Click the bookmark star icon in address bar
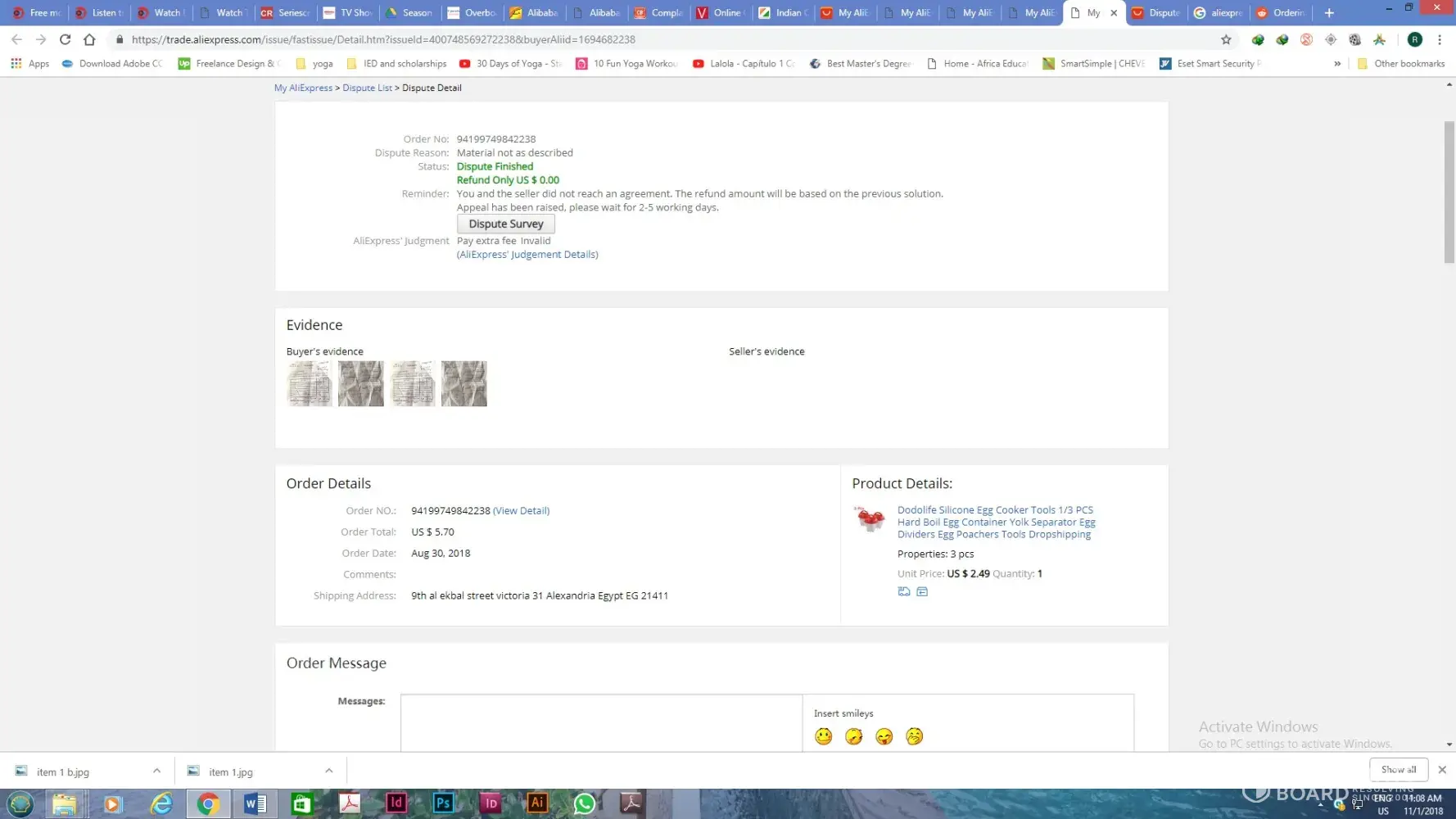Image resolution: width=1456 pixels, height=819 pixels. coord(1226,39)
